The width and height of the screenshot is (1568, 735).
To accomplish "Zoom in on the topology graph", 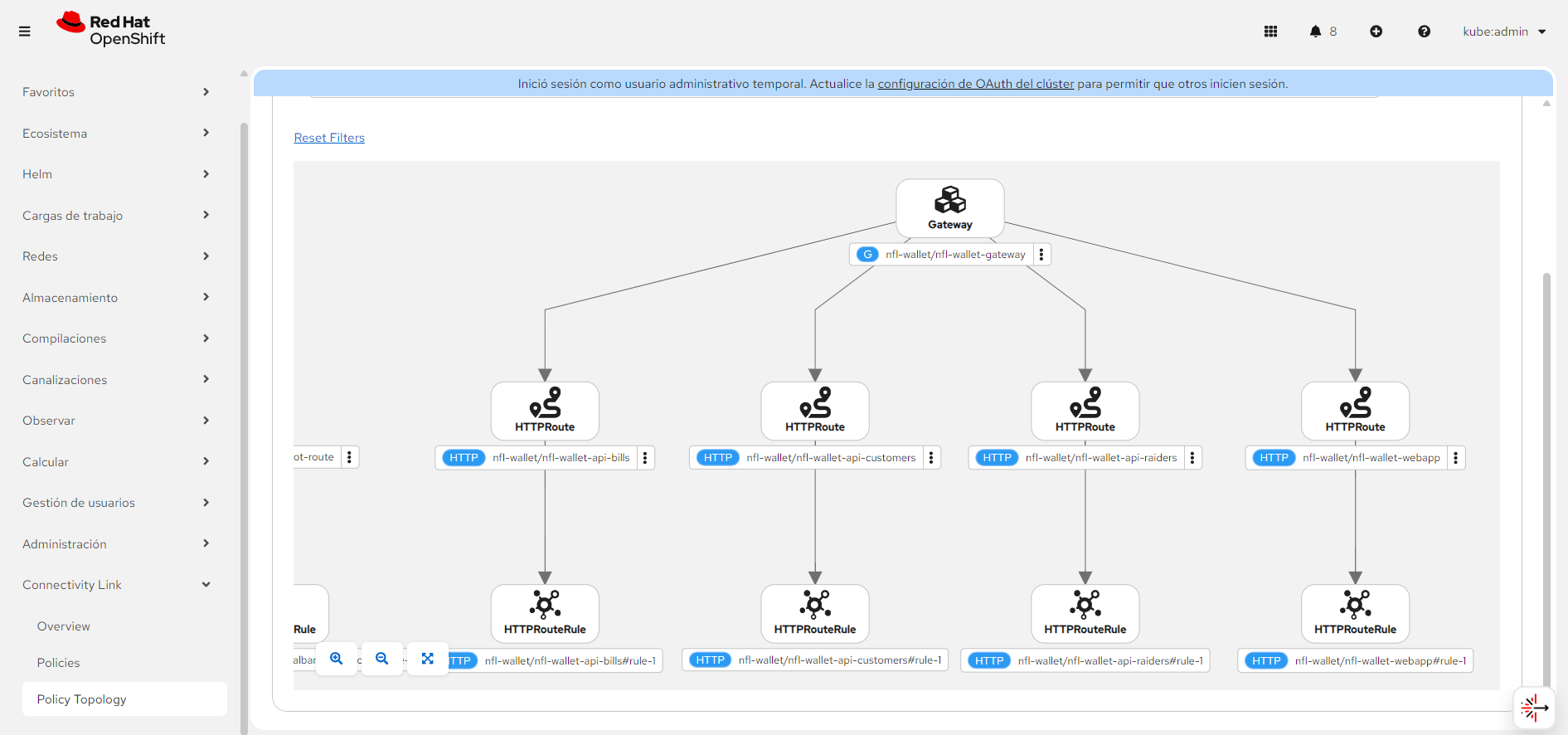I will [337, 659].
